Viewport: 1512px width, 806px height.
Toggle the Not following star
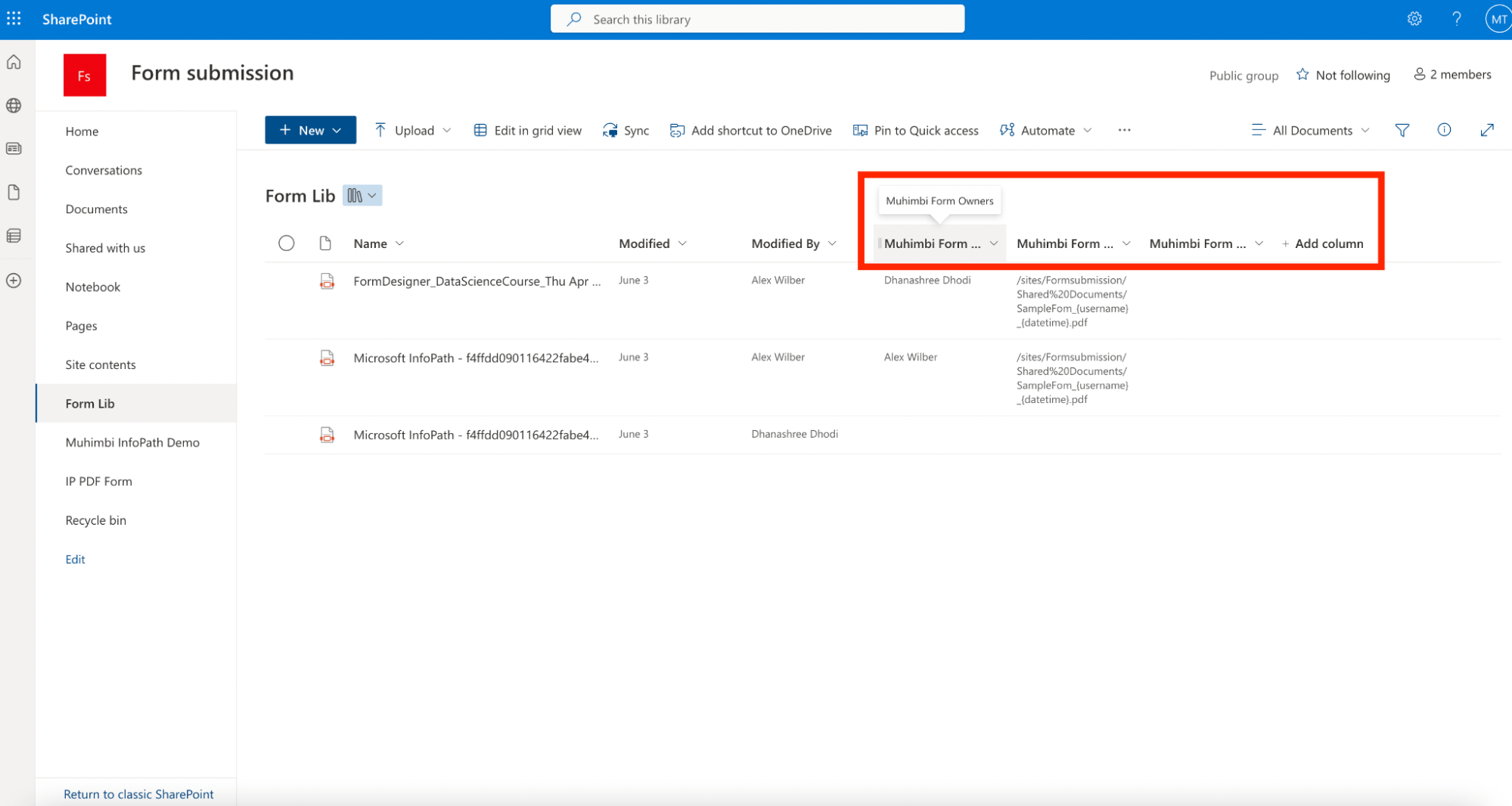tap(1302, 74)
